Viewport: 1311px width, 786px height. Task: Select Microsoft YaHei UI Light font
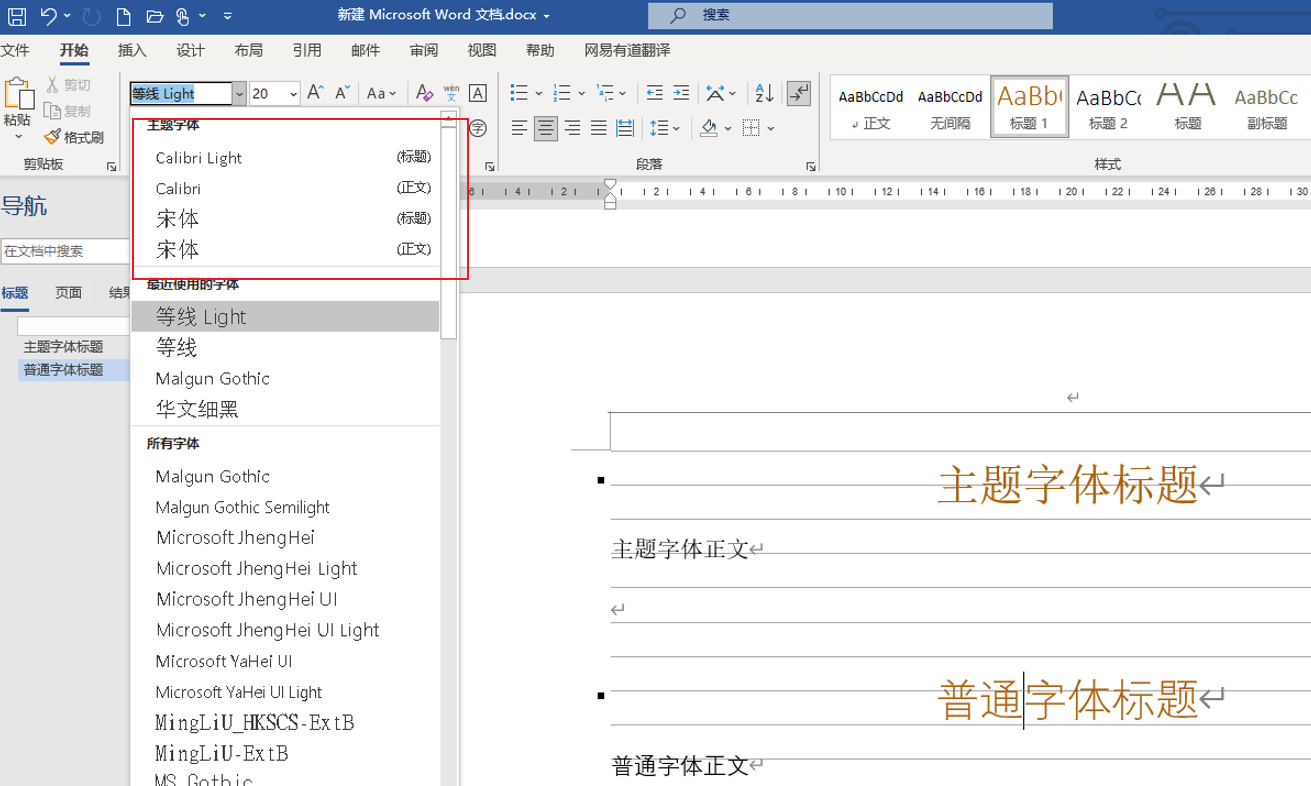(x=285, y=692)
